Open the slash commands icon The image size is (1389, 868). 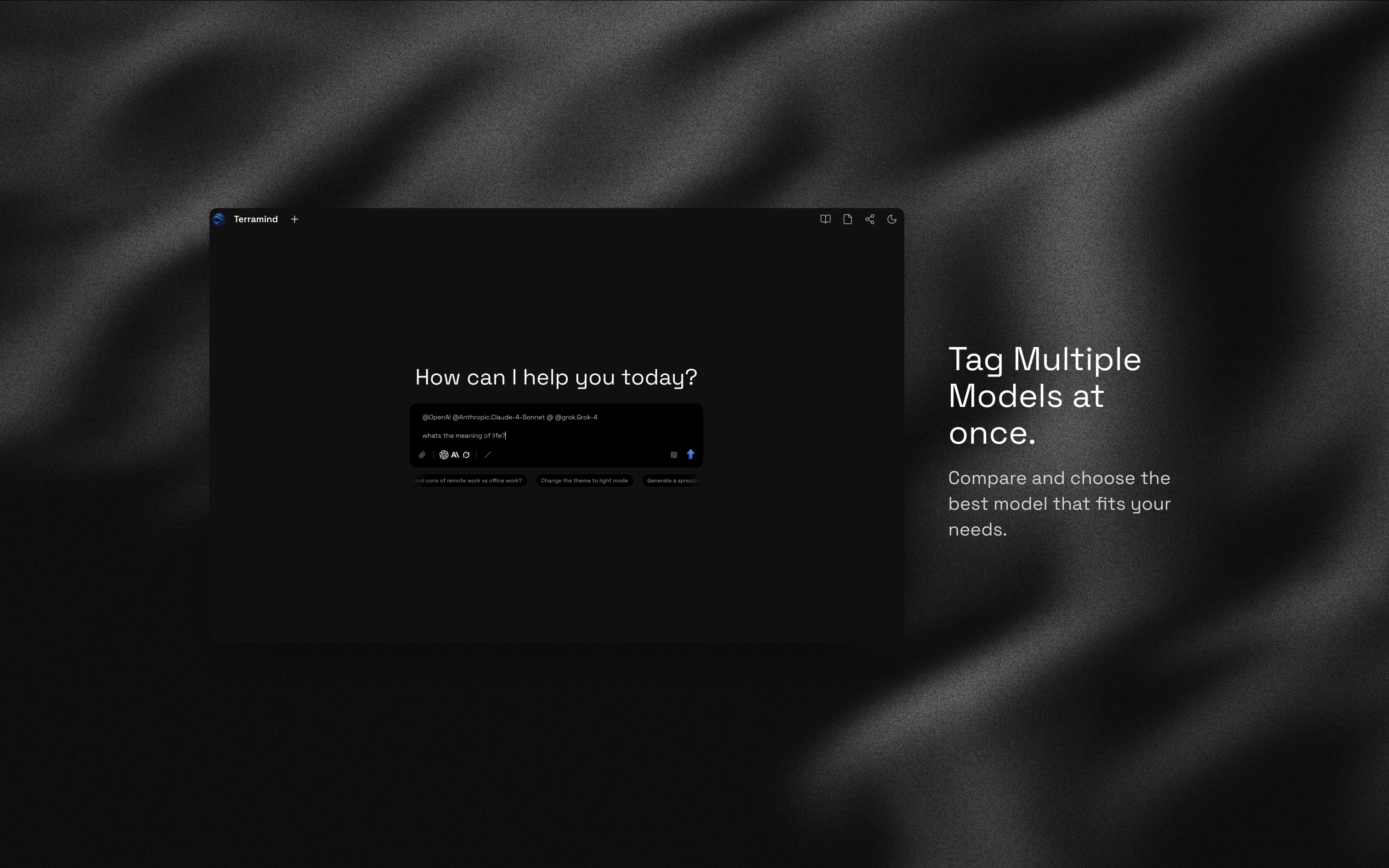tap(488, 455)
